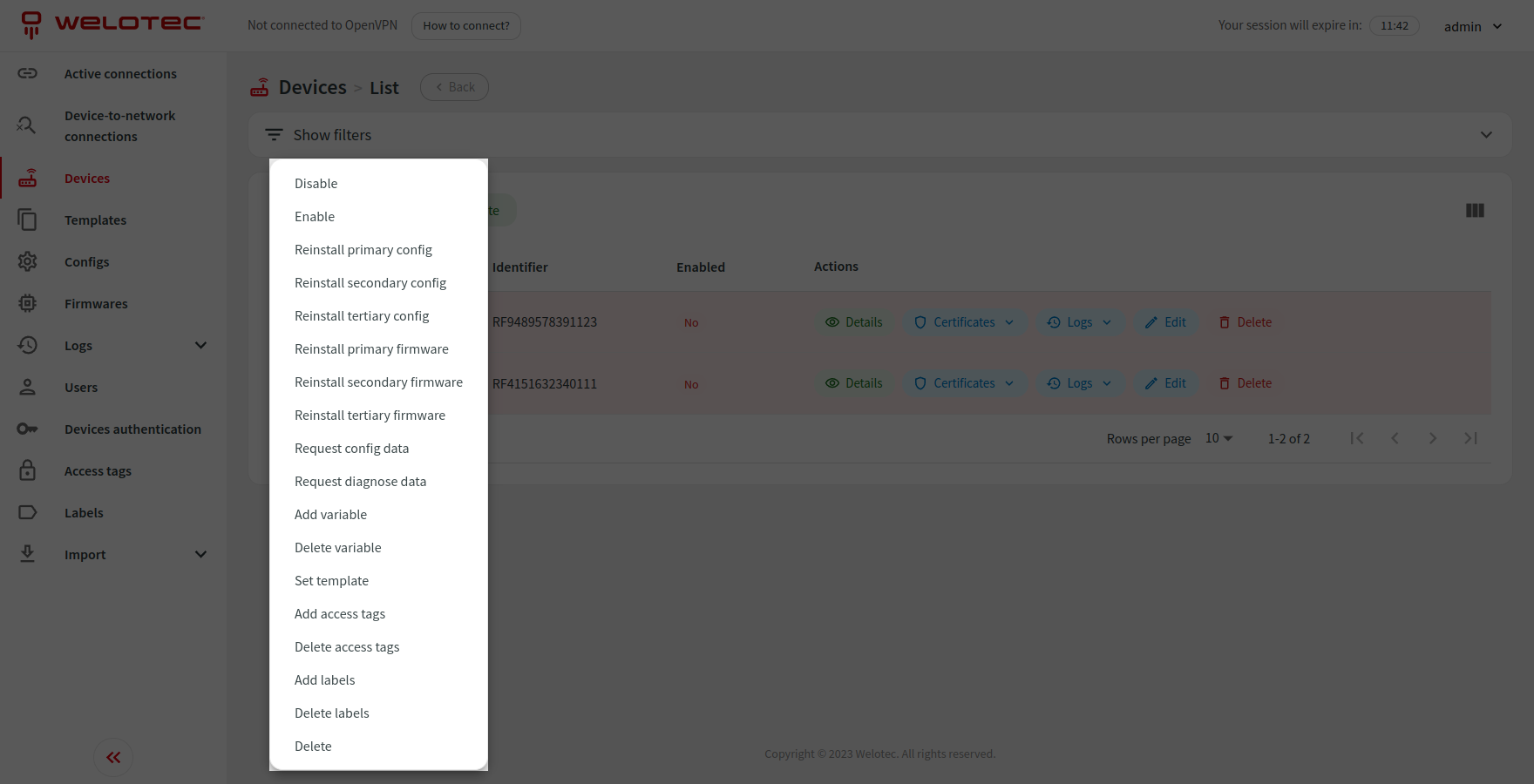The image size is (1534, 784).
Task: Click Edit for device RF4151632340111
Action: pos(1165,383)
